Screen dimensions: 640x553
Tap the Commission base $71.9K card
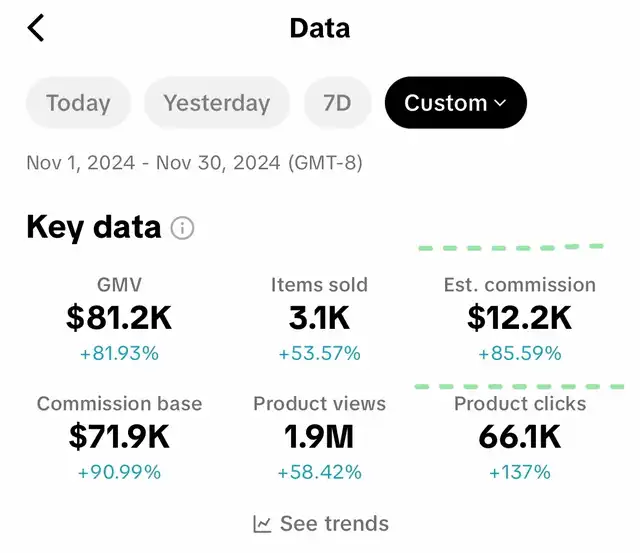tap(119, 438)
